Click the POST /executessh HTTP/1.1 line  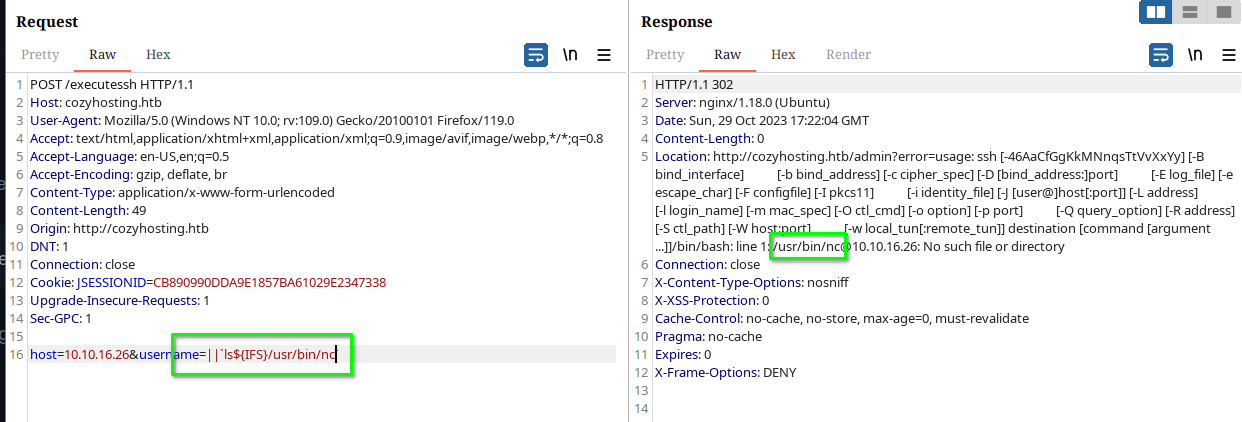(x=112, y=84)
